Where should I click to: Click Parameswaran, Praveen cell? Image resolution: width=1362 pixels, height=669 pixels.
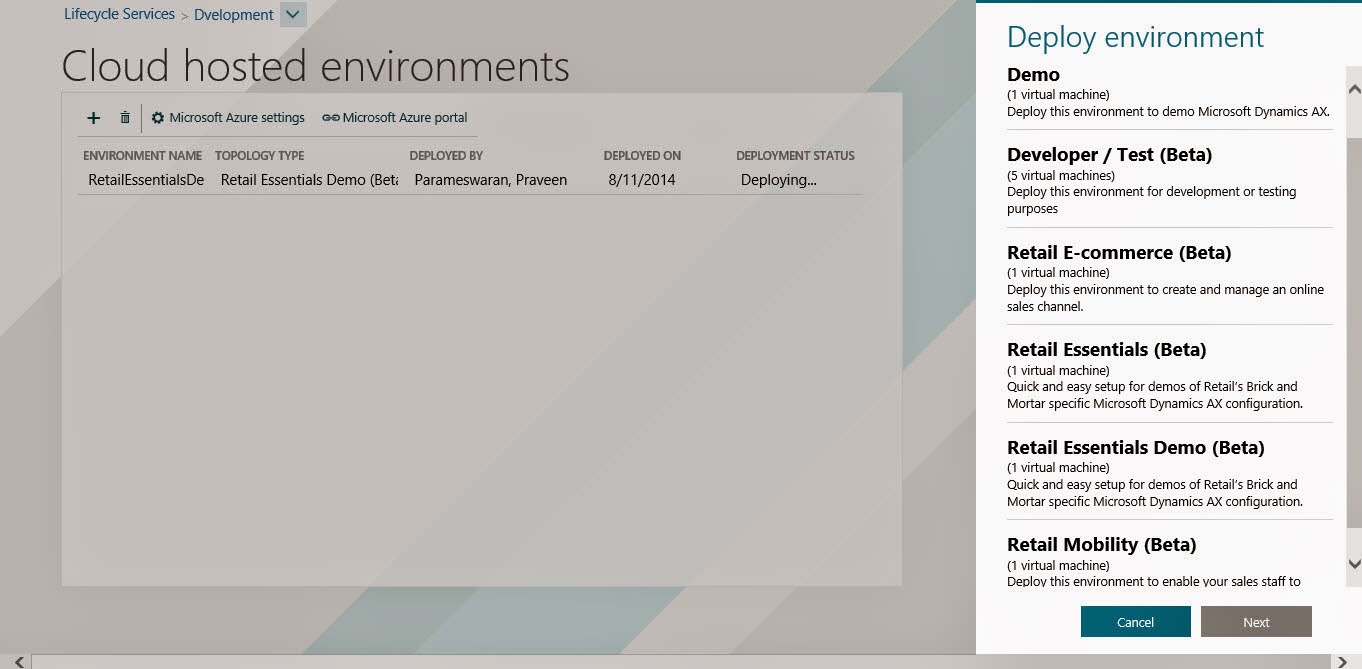490,180
